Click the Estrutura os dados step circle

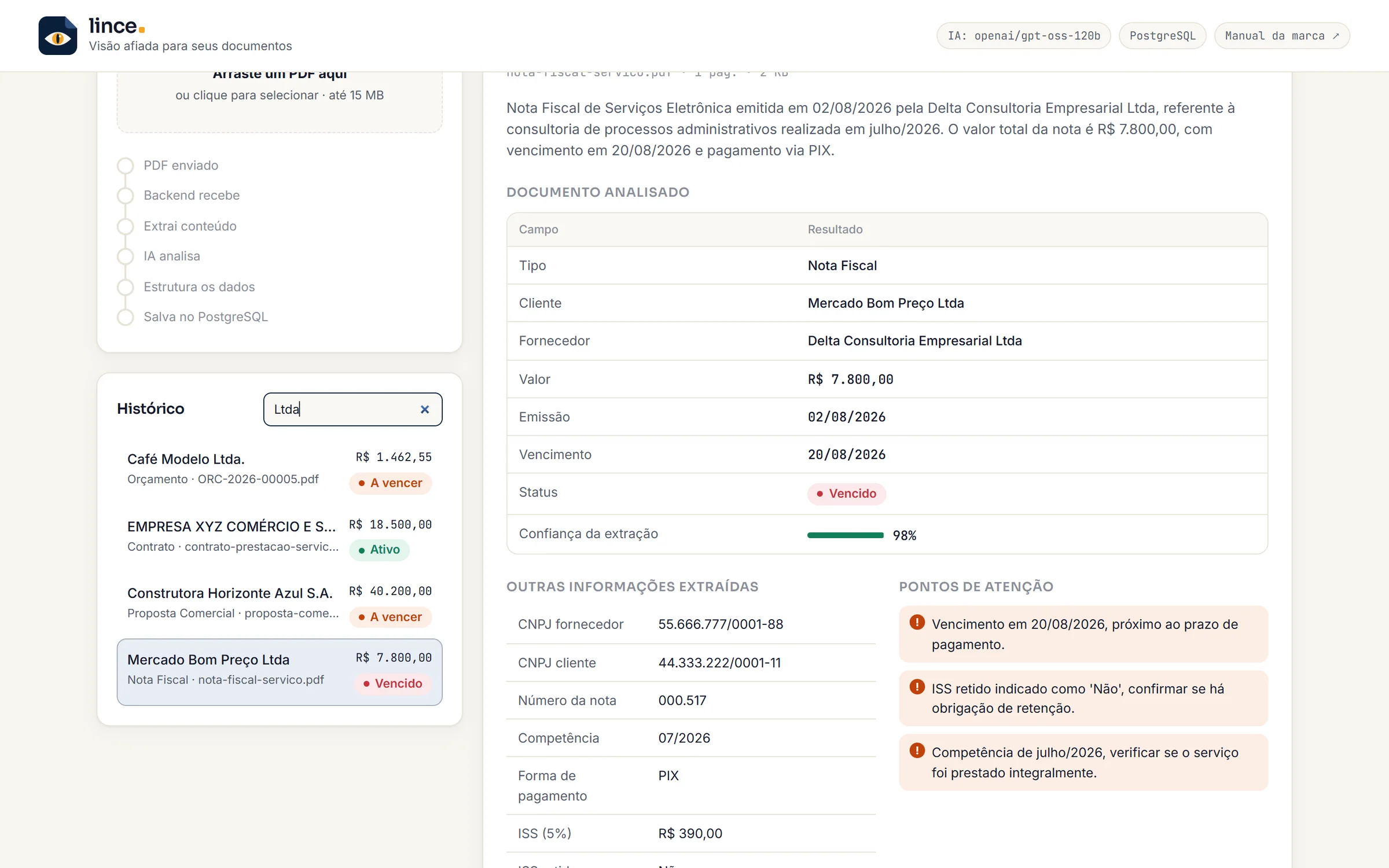click(x=126, y=287)
